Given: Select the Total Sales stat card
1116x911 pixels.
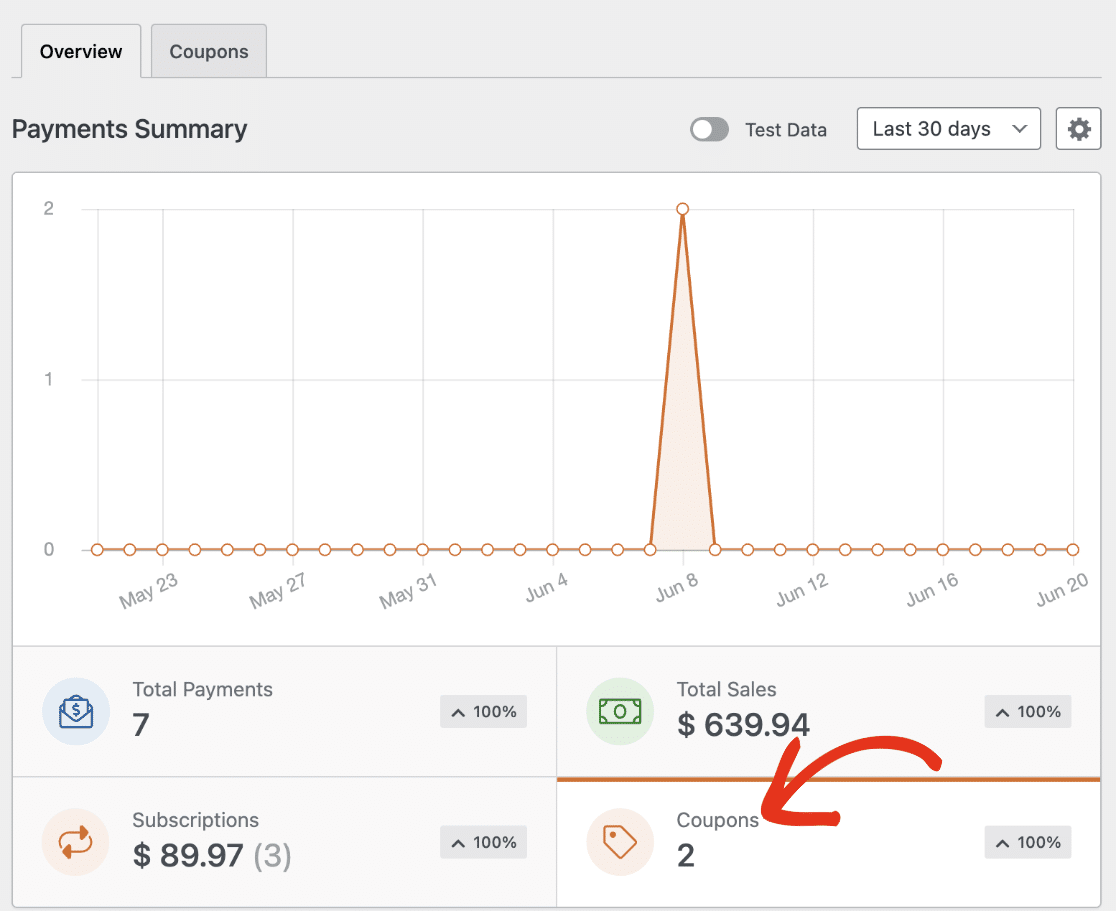Looking at the screenshot, I should coord(828,711).
